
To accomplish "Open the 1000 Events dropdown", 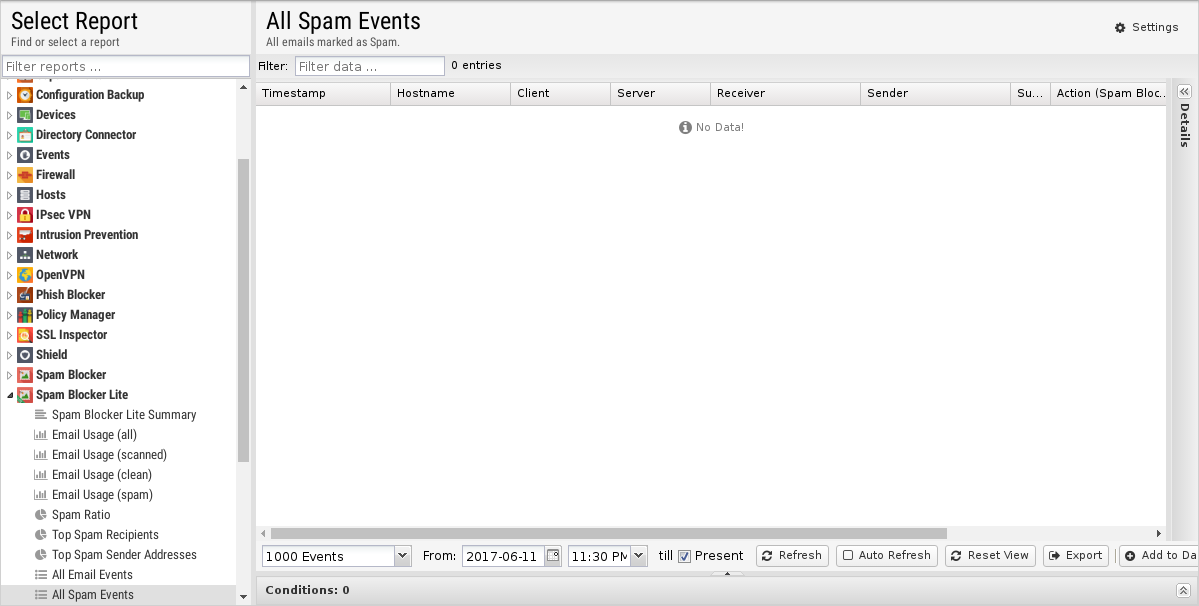I will click(x=402, y=556).
